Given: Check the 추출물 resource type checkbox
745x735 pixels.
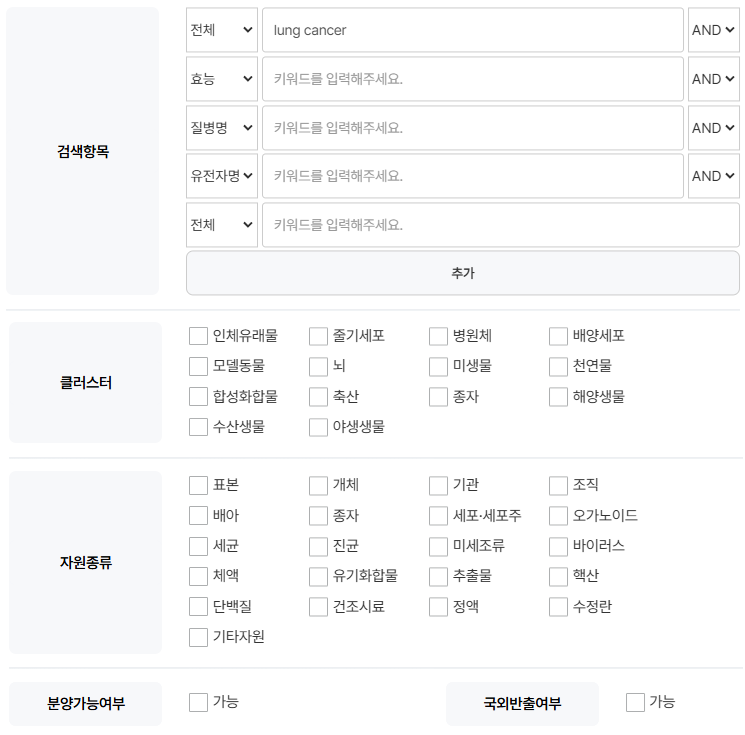Looking at the screenshot, I should 438,576.
